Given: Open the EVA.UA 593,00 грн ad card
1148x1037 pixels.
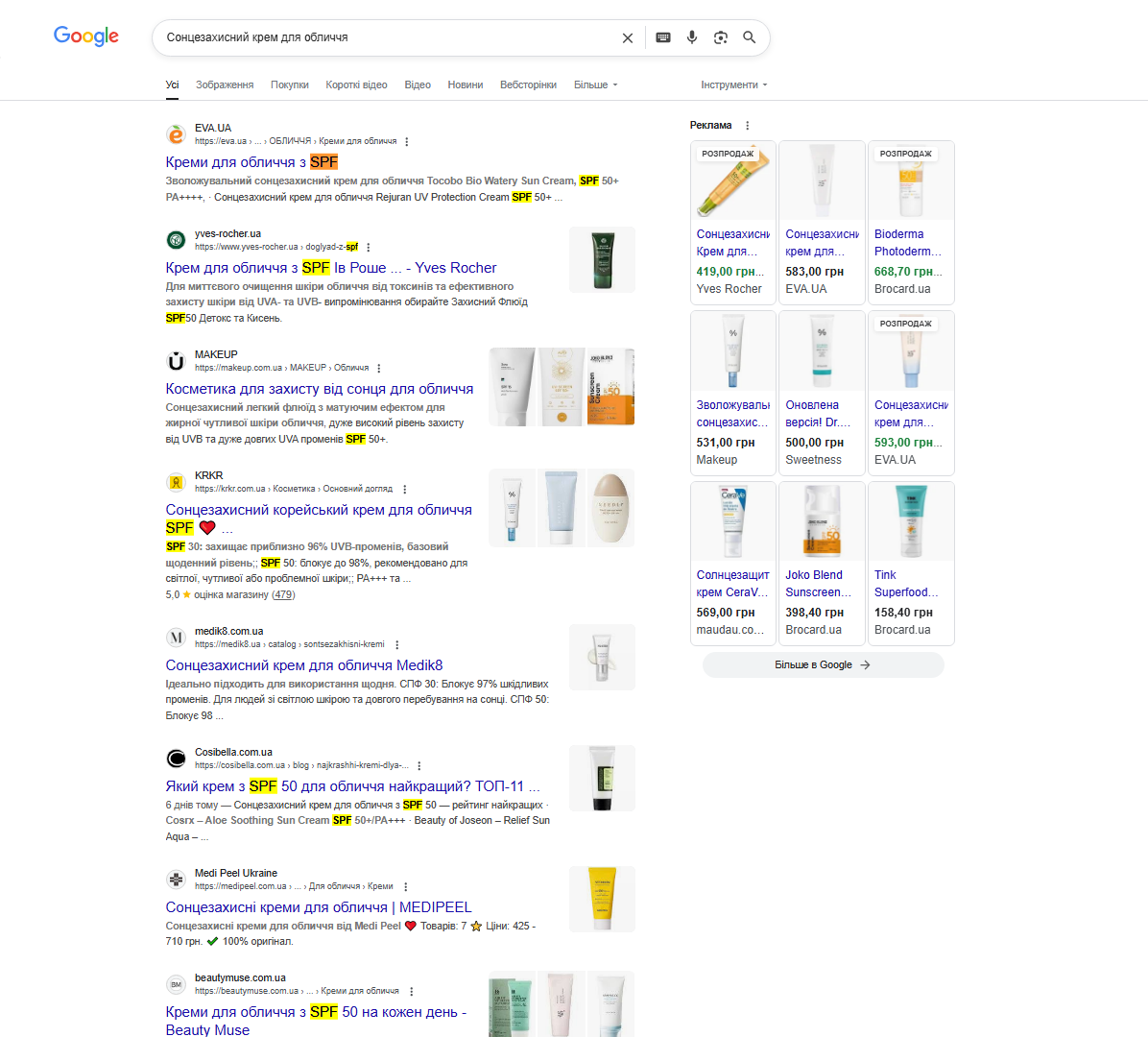Looking at the screenshot, I should 911,394.
